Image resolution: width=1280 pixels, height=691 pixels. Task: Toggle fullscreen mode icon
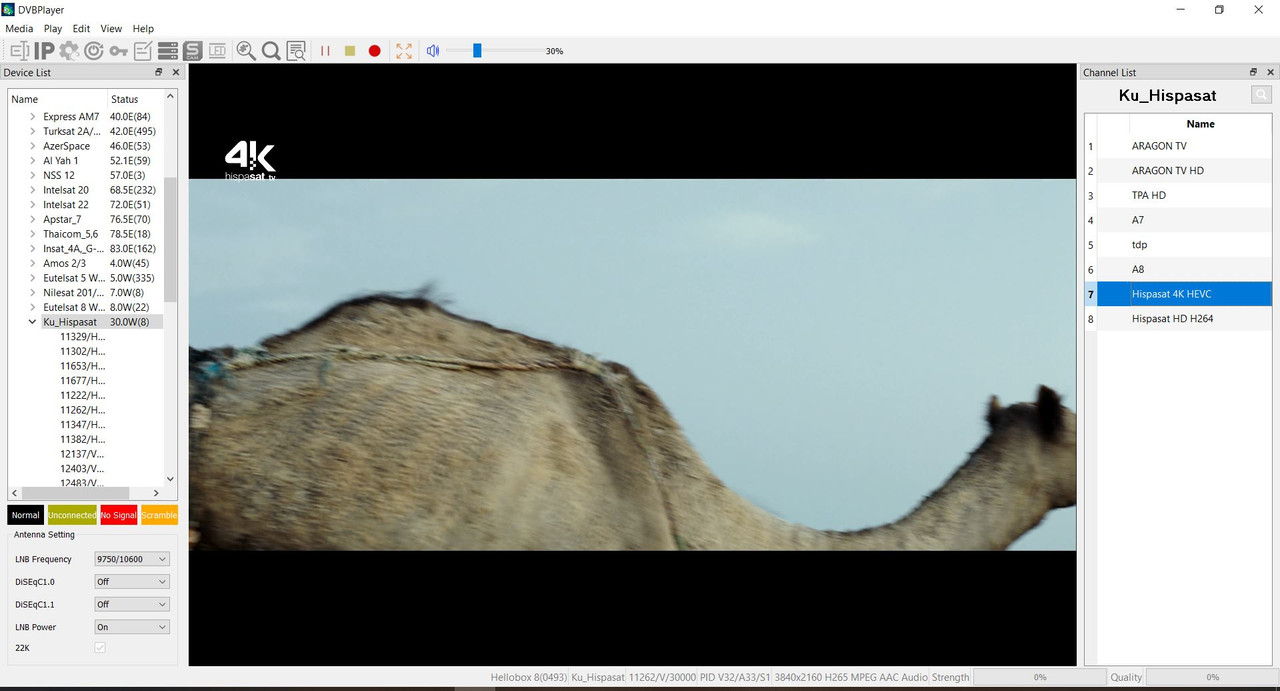click(404, 51)
